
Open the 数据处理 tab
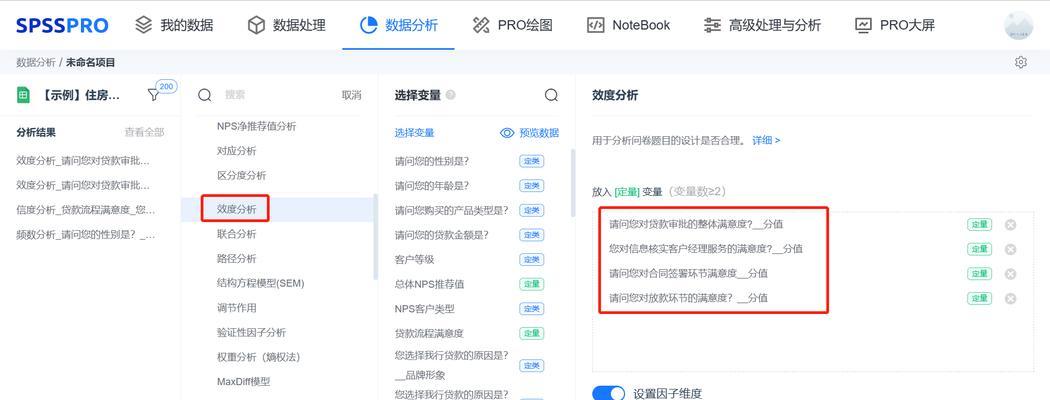pyautogui.click(x=286, y=25)
